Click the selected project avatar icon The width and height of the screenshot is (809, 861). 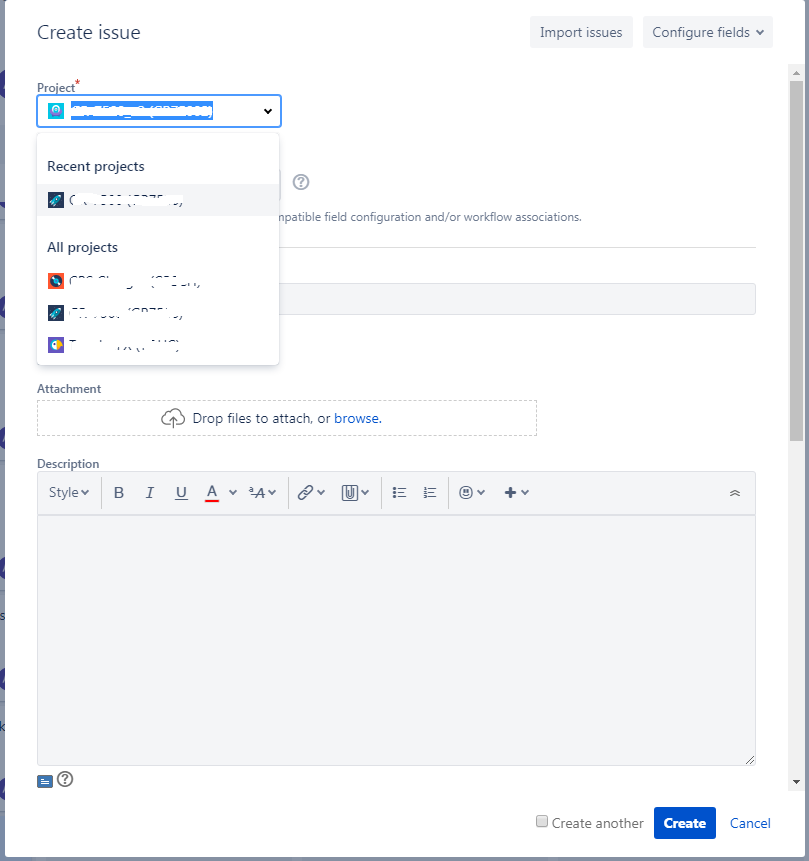click(x=56, y=111)
